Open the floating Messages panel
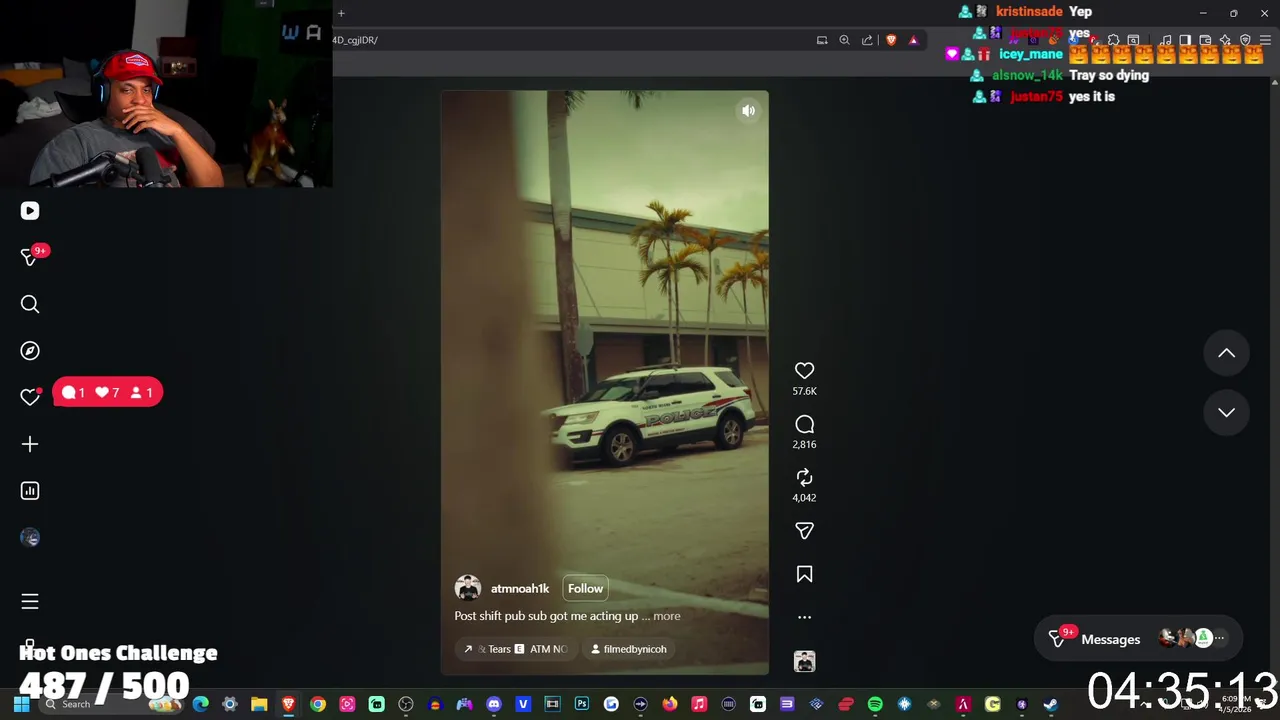 pos(1137,639)
